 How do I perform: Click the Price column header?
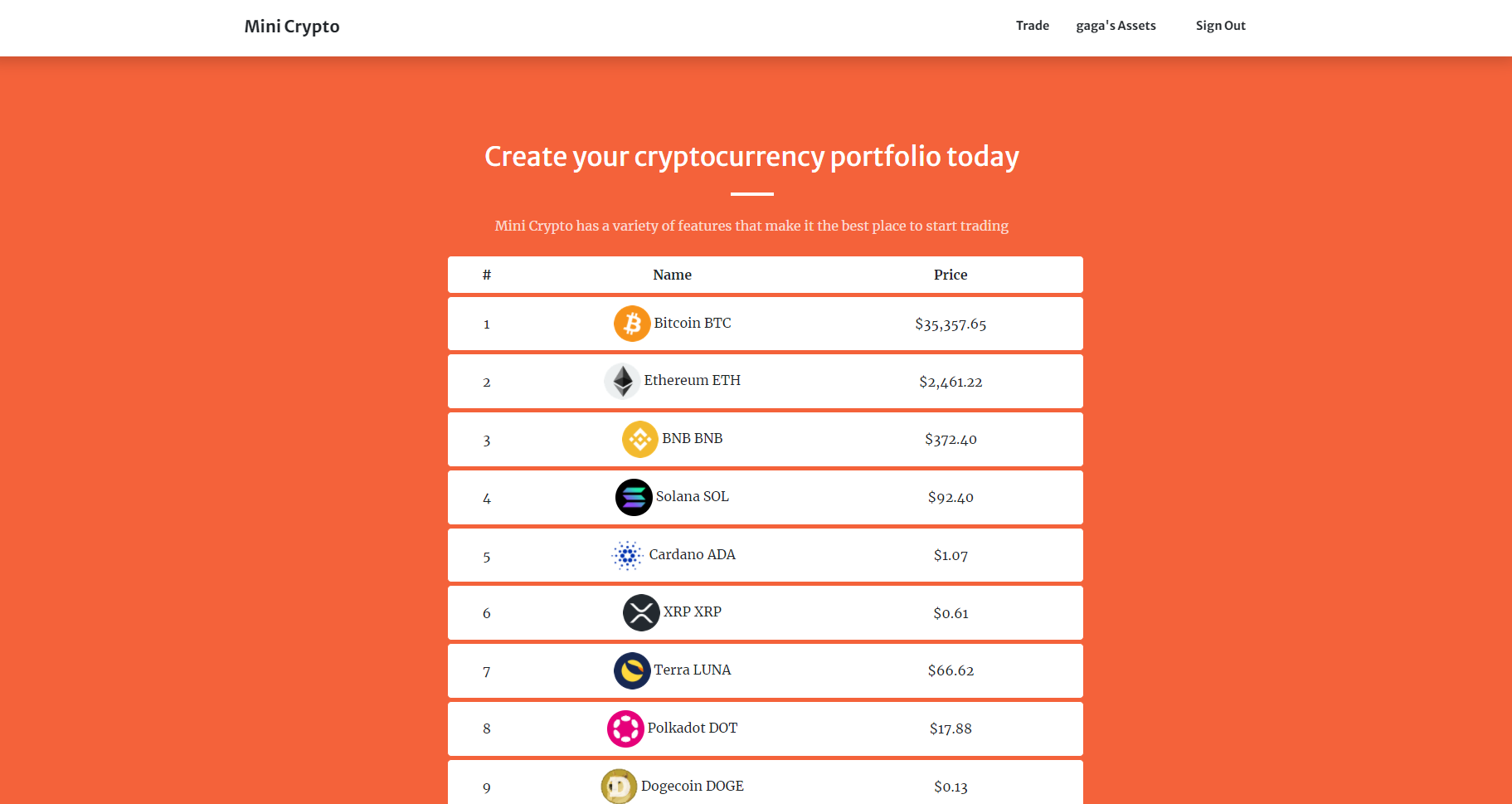[x=950, y=275]
